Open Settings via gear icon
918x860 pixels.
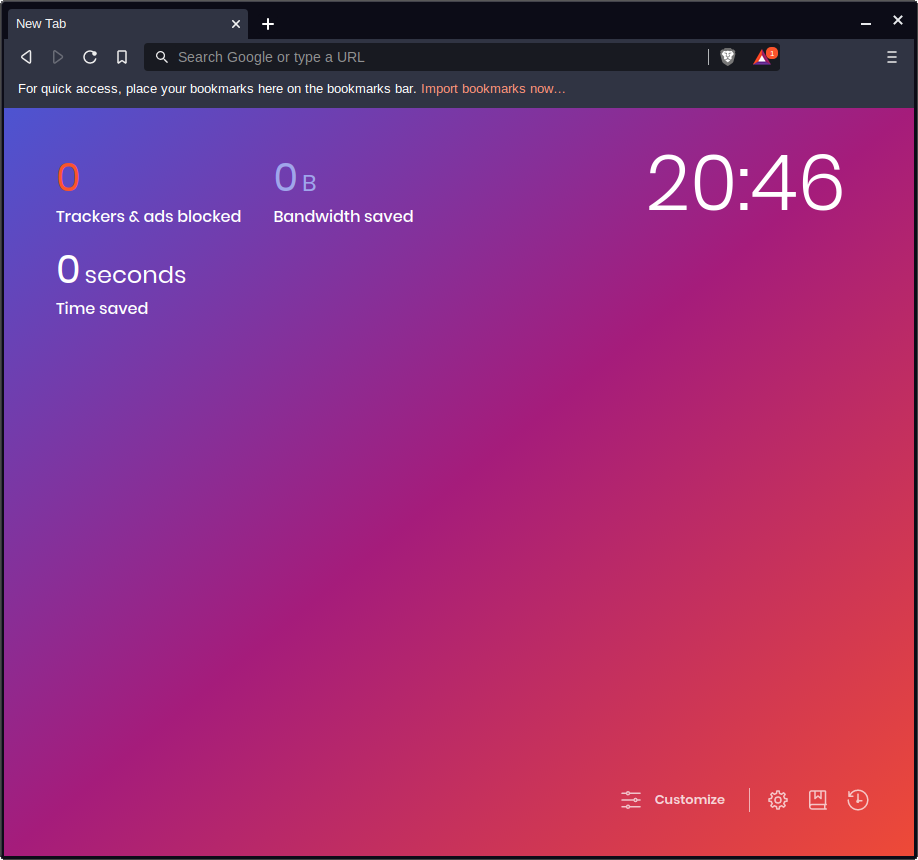778,800
